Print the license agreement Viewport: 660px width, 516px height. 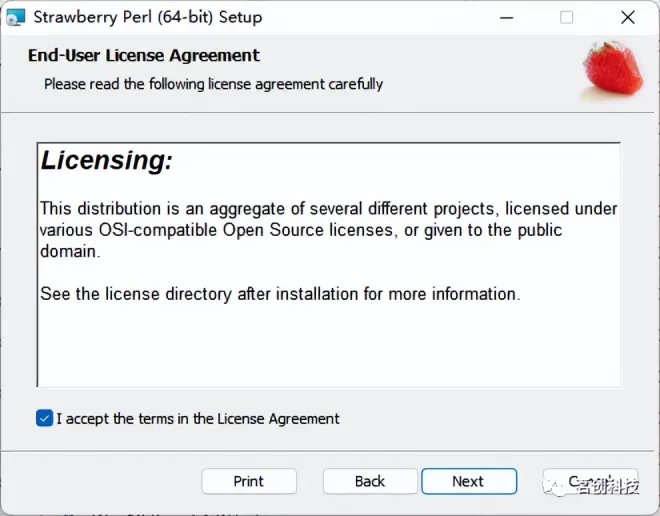[x=249, y=481]
